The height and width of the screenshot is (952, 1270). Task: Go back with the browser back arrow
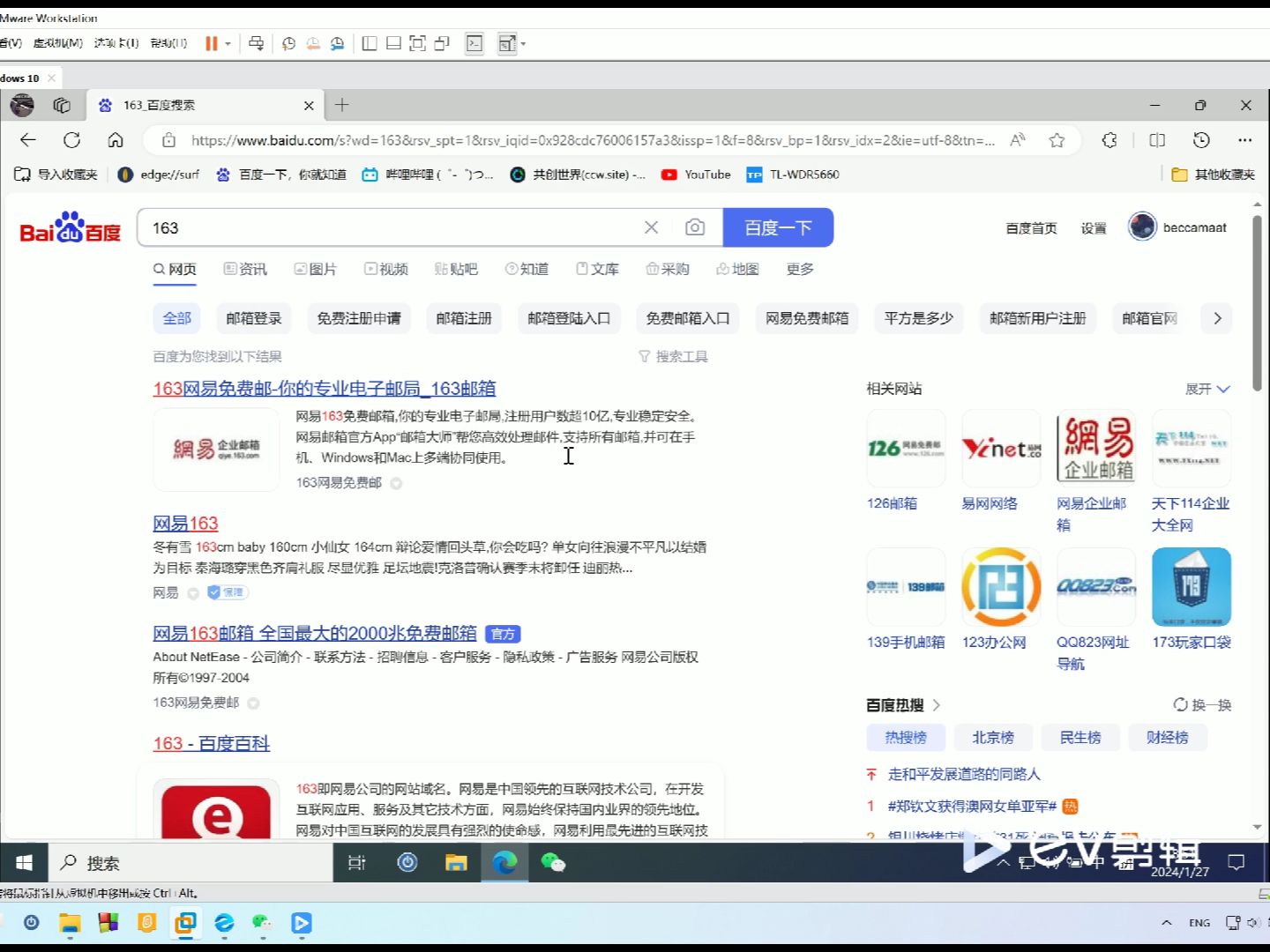[x=28, y=140]
